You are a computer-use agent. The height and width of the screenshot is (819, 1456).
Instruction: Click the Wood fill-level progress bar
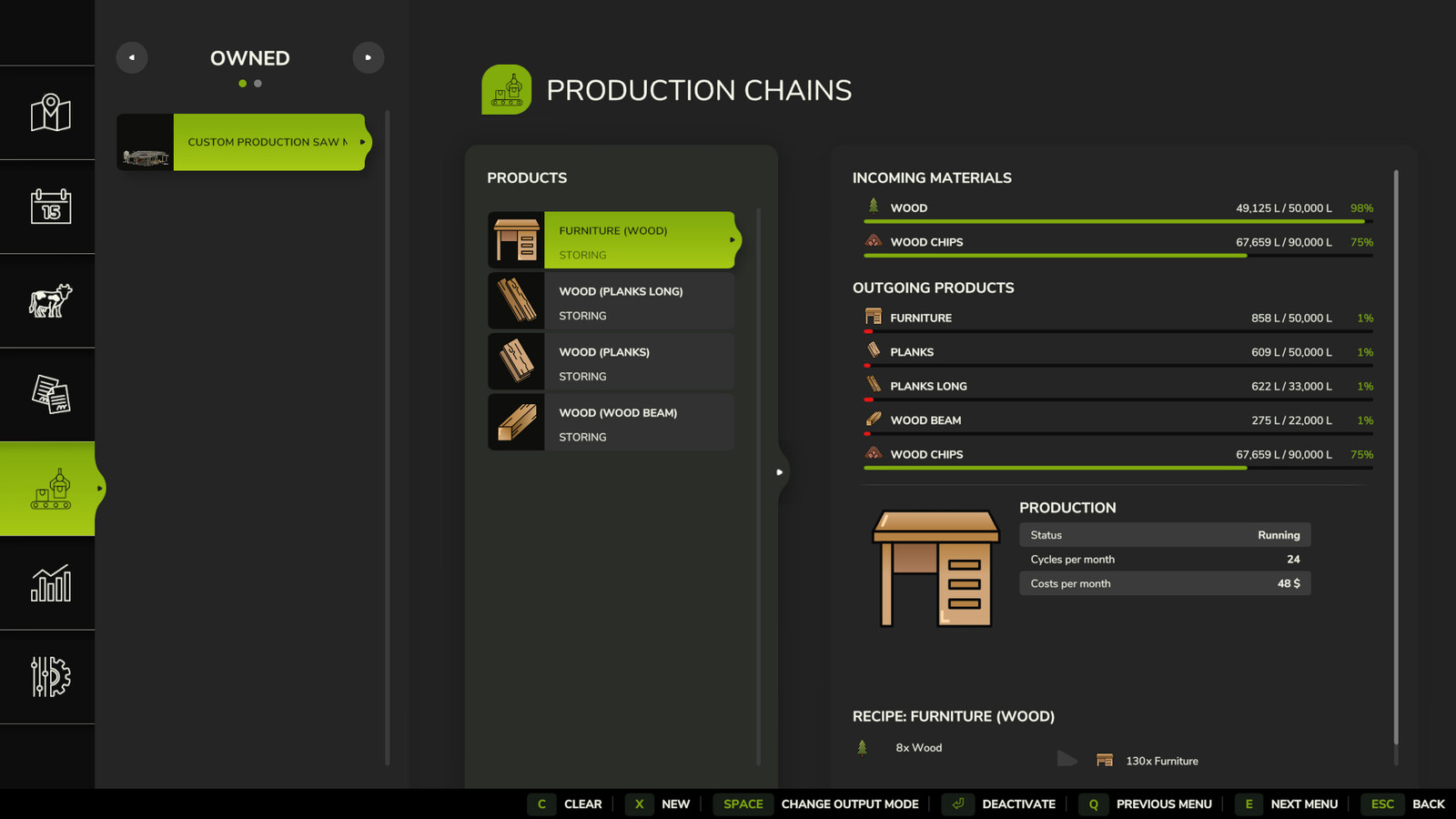[x=1117, y=221]
